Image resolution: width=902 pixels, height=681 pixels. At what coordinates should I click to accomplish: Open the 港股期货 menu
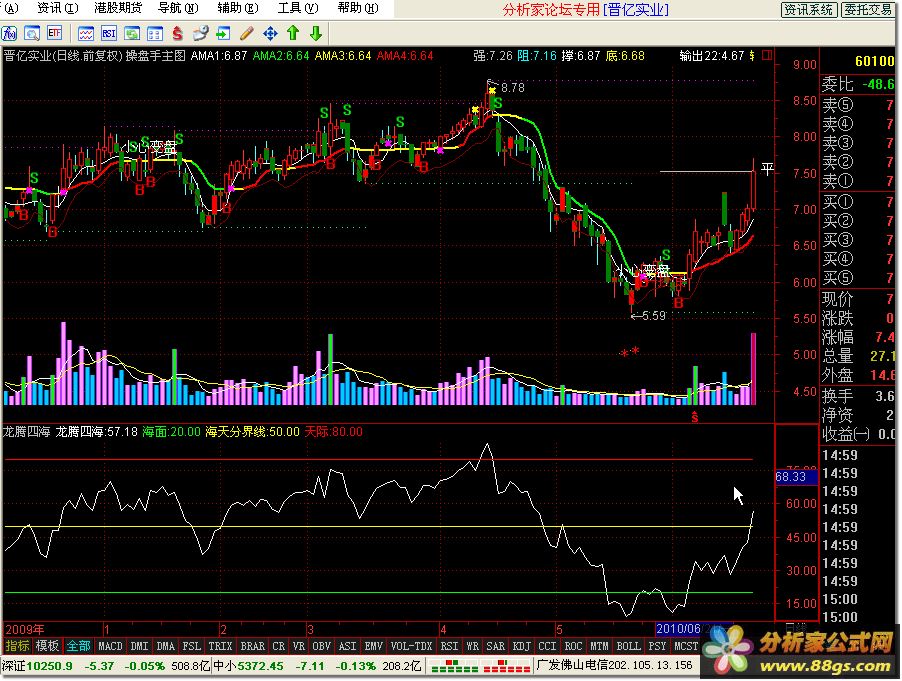click(118, 8)
